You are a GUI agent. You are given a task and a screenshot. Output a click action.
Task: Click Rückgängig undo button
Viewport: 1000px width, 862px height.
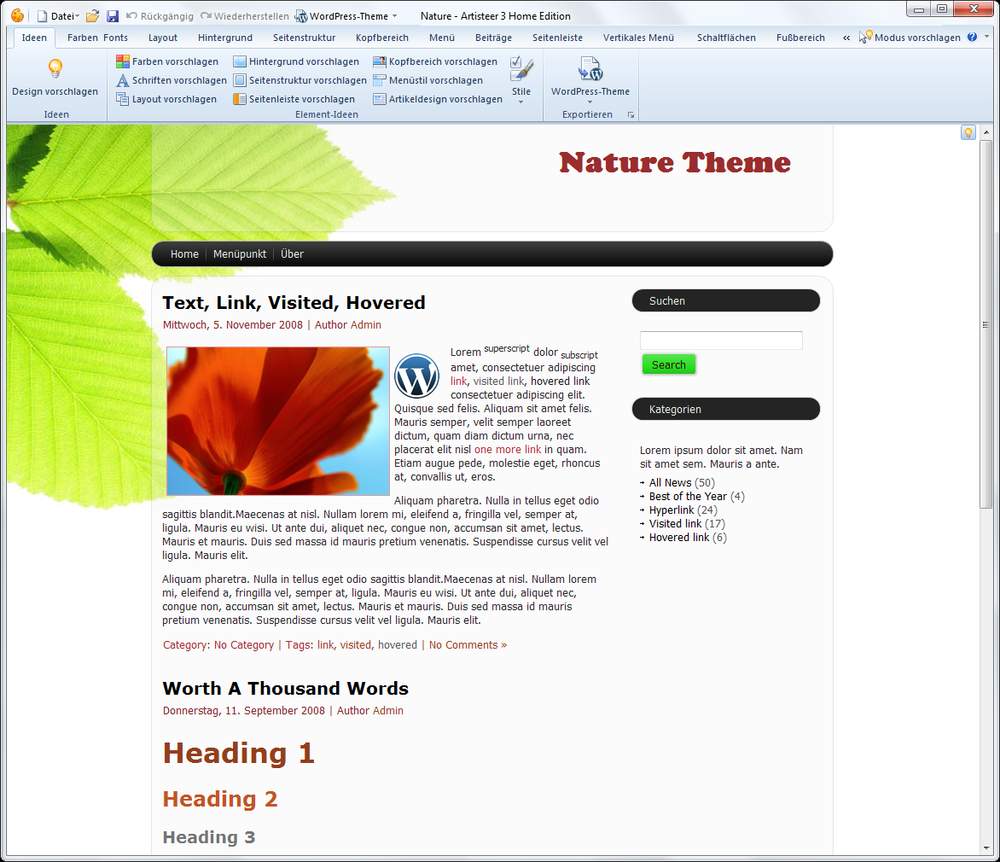tap(159, 16)
